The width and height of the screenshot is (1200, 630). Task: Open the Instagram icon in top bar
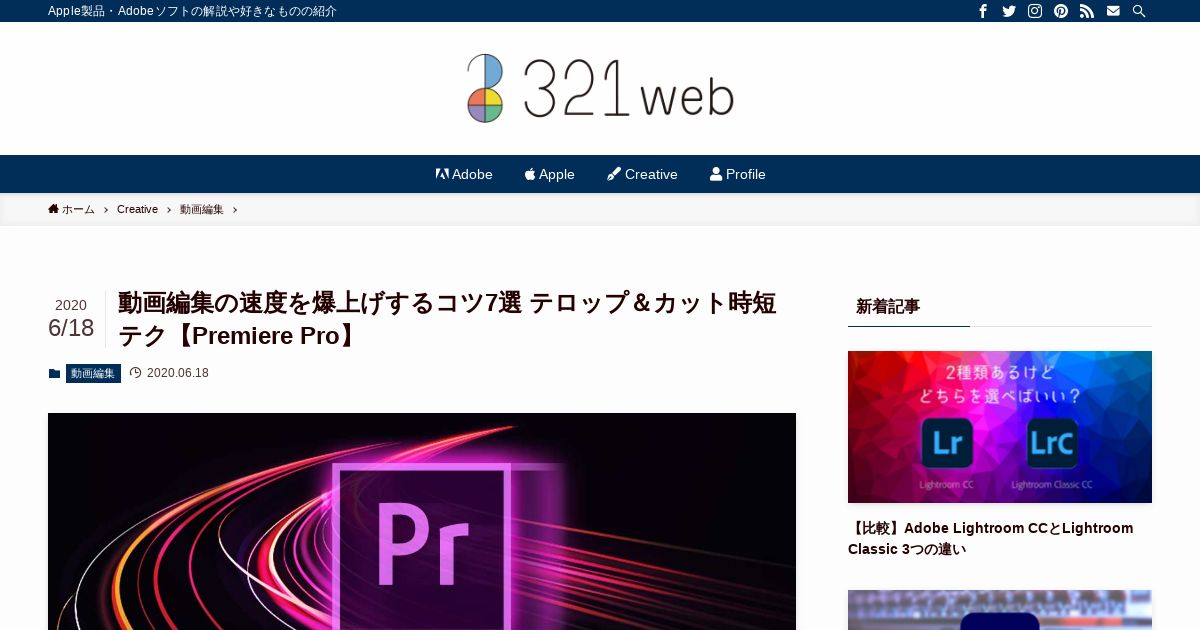coord(1035,11)
